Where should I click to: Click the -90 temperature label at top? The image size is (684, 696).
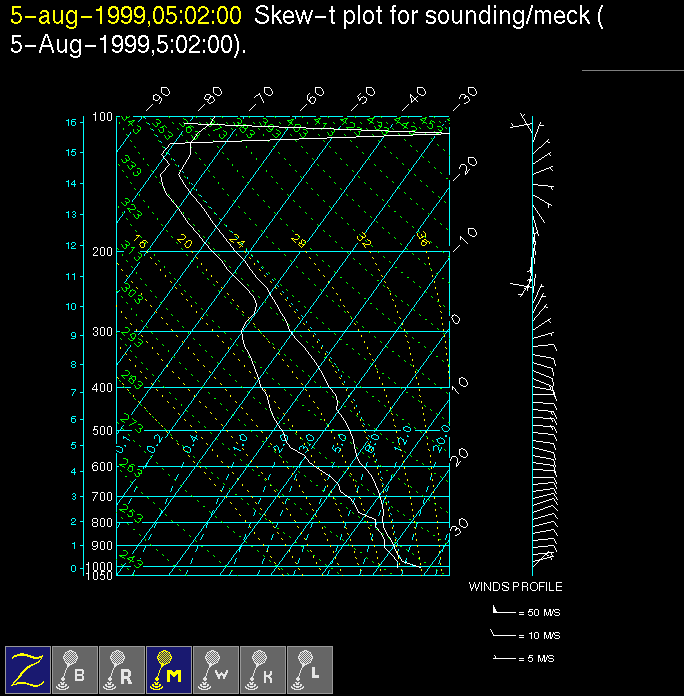158,100
